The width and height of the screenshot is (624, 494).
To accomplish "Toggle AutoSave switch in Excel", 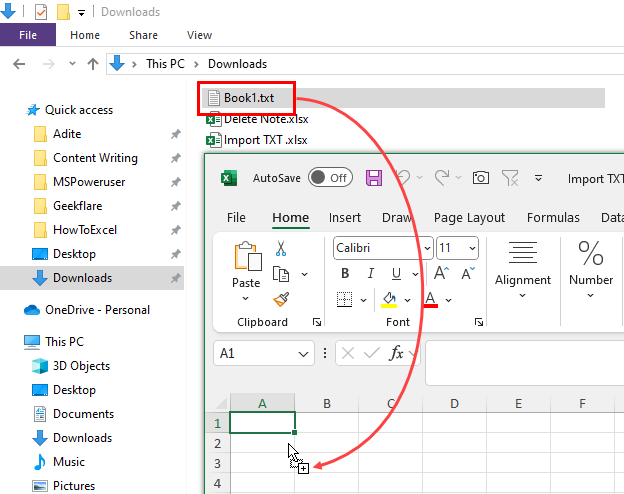I will click(x=330, y=178).
